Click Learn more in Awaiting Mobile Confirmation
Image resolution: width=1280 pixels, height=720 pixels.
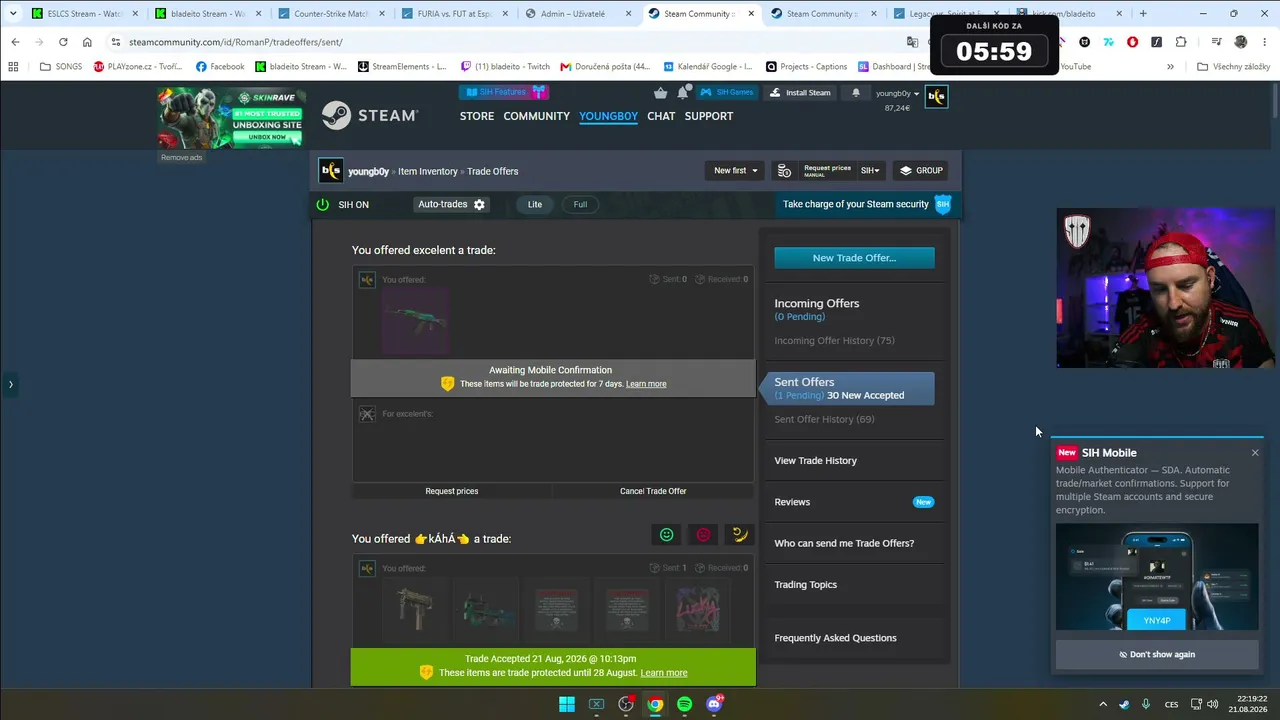point(646,384)
